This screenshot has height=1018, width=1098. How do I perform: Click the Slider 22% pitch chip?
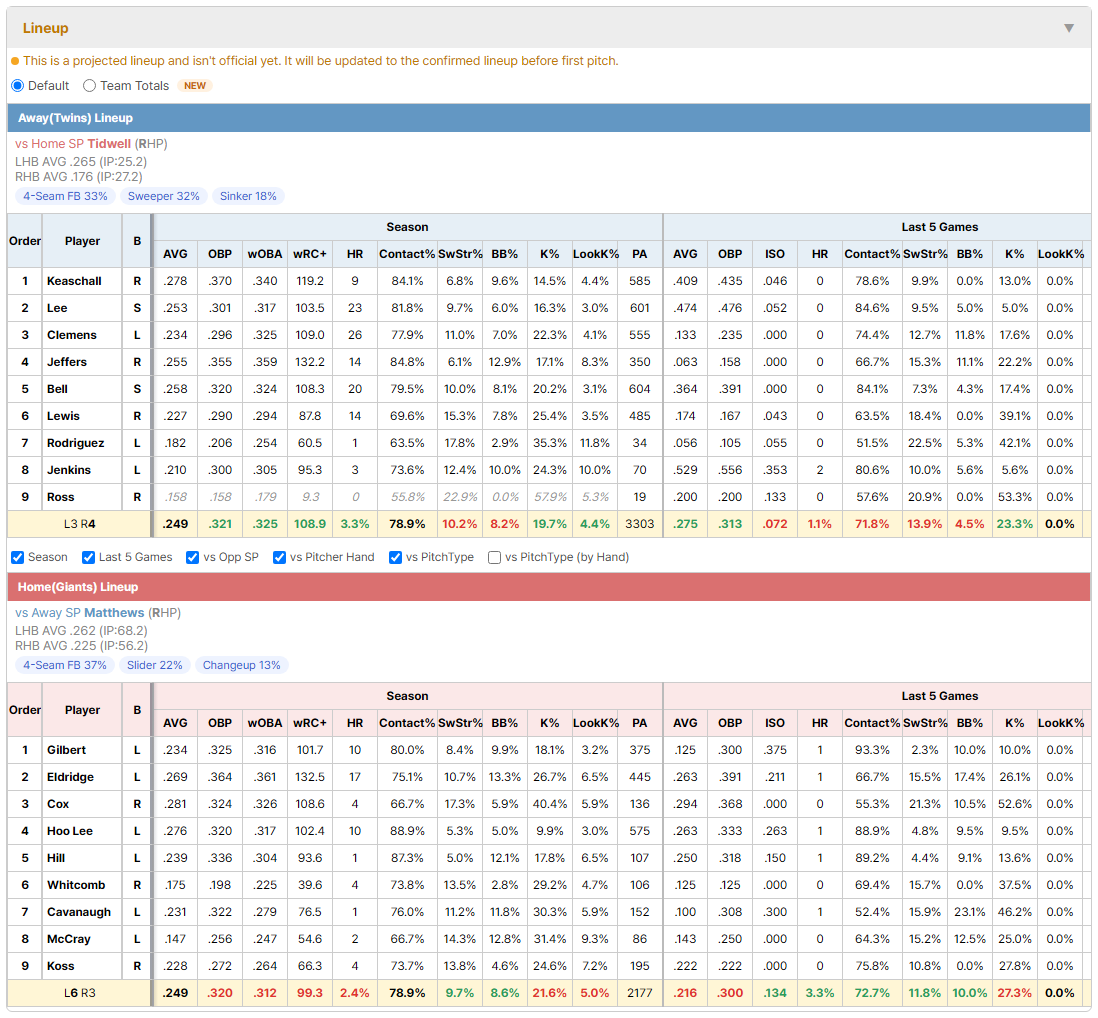(155, 665)
